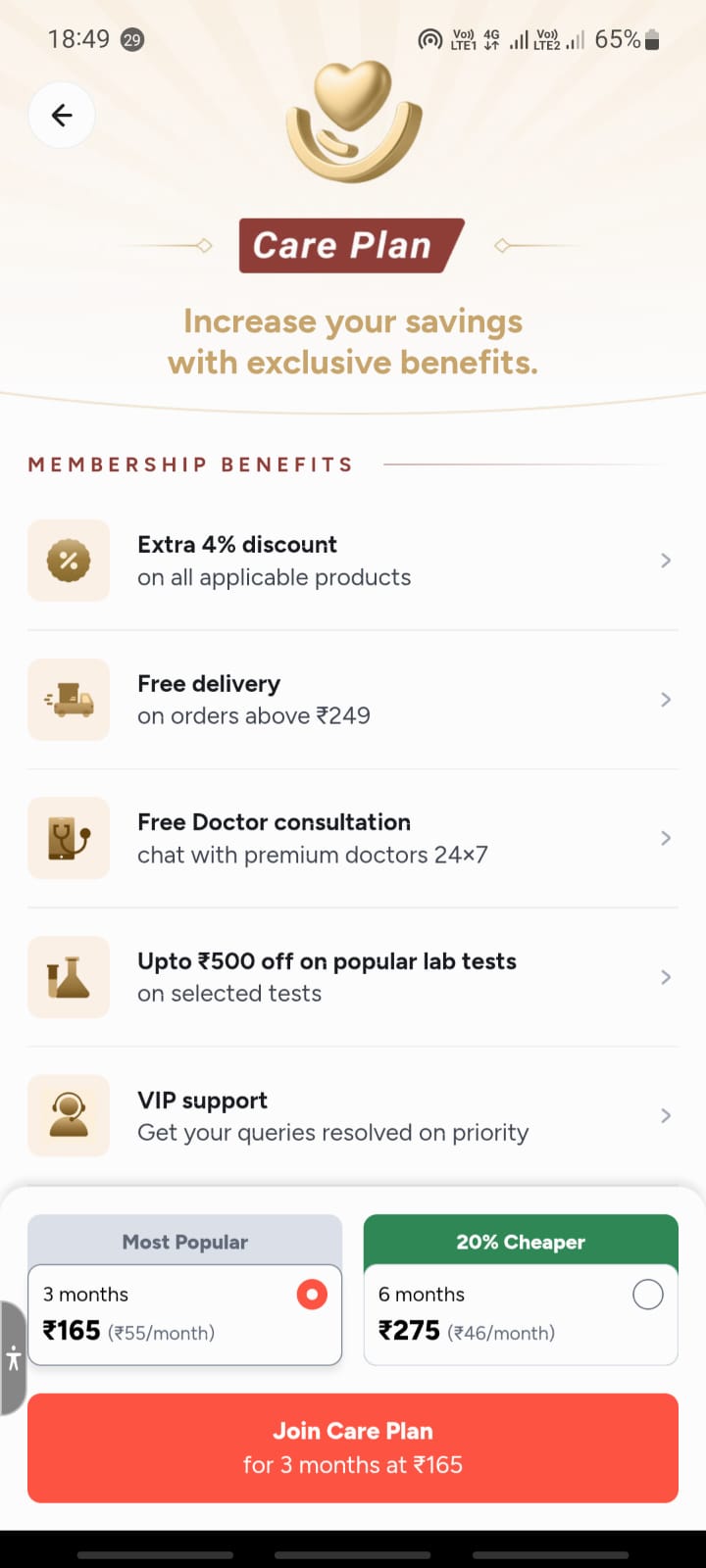This screenshot has height=1568, width=706.
Task: Tap the doctor stethoscope icon
Action: [x=69, y=838]
